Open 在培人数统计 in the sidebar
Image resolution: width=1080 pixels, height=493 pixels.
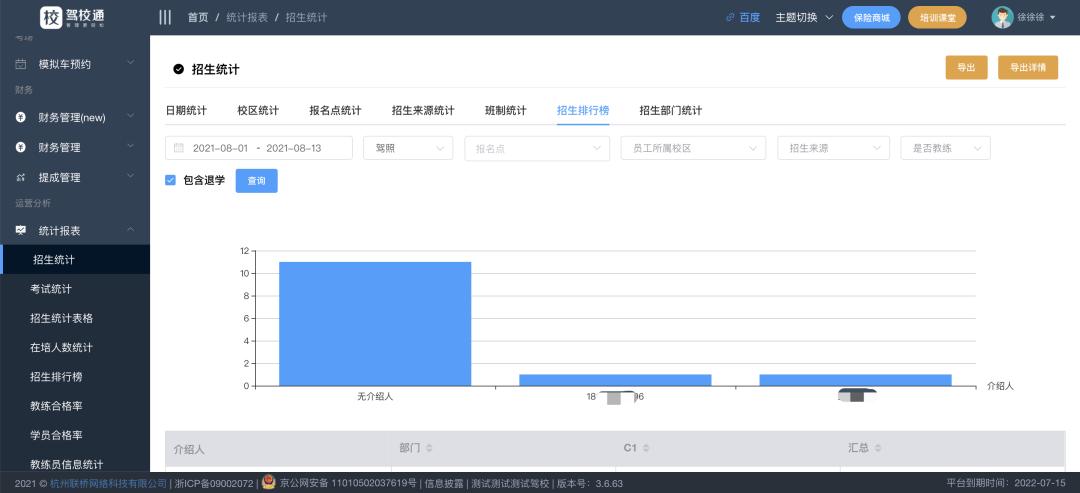(x=74, y=348)
